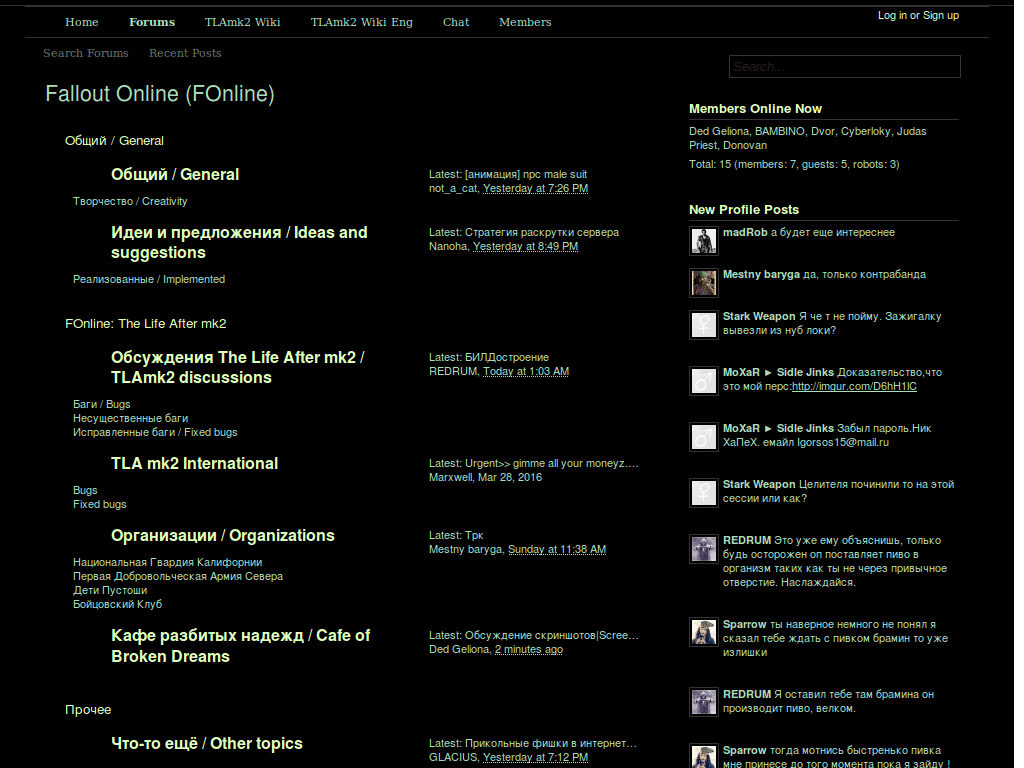Click REDRUM's avatar beside Это уже ему post
Viewport: 1024px width, 768px height.
[703, 549]
